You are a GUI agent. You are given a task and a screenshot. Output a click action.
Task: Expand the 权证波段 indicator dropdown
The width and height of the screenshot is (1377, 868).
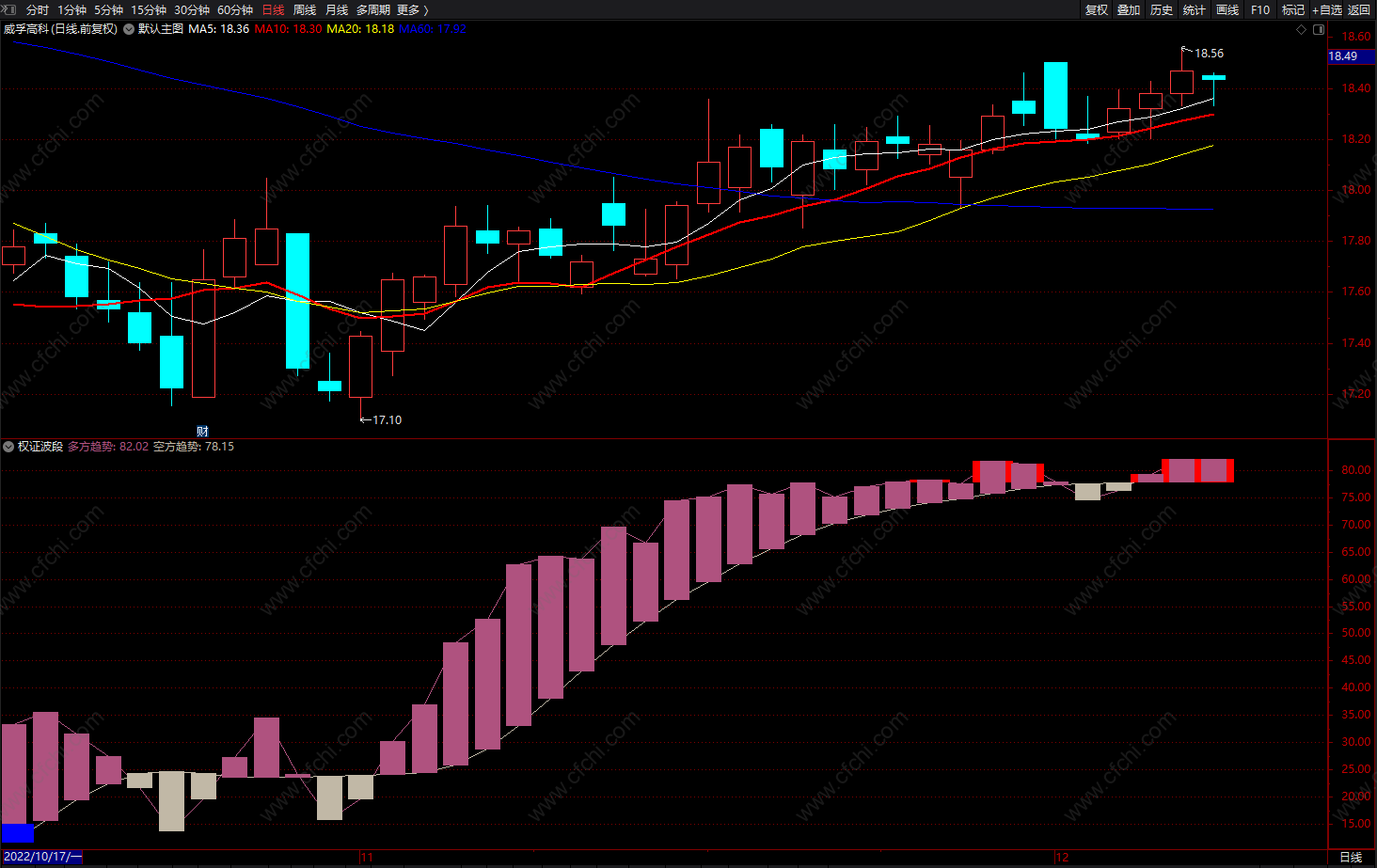[9, 447]
